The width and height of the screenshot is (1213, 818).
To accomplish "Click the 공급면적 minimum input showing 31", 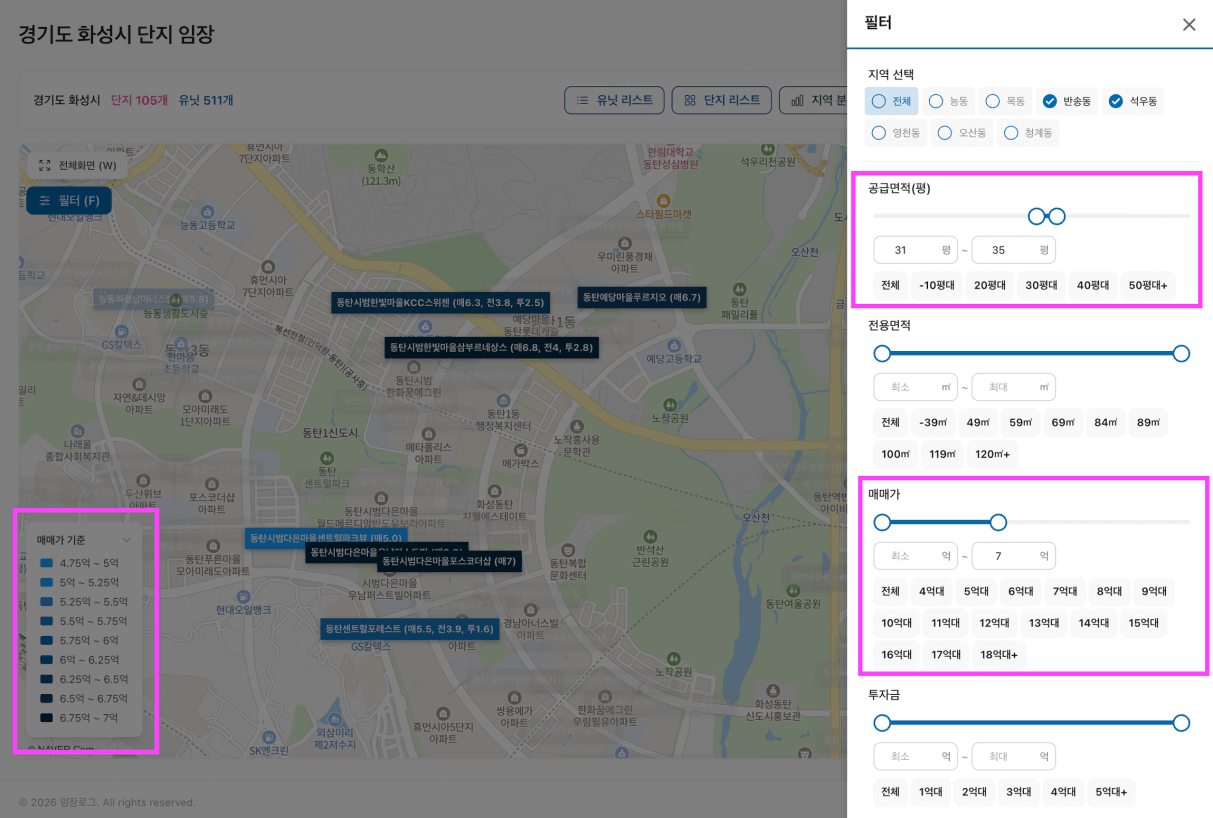I will [x=908, y=250].
